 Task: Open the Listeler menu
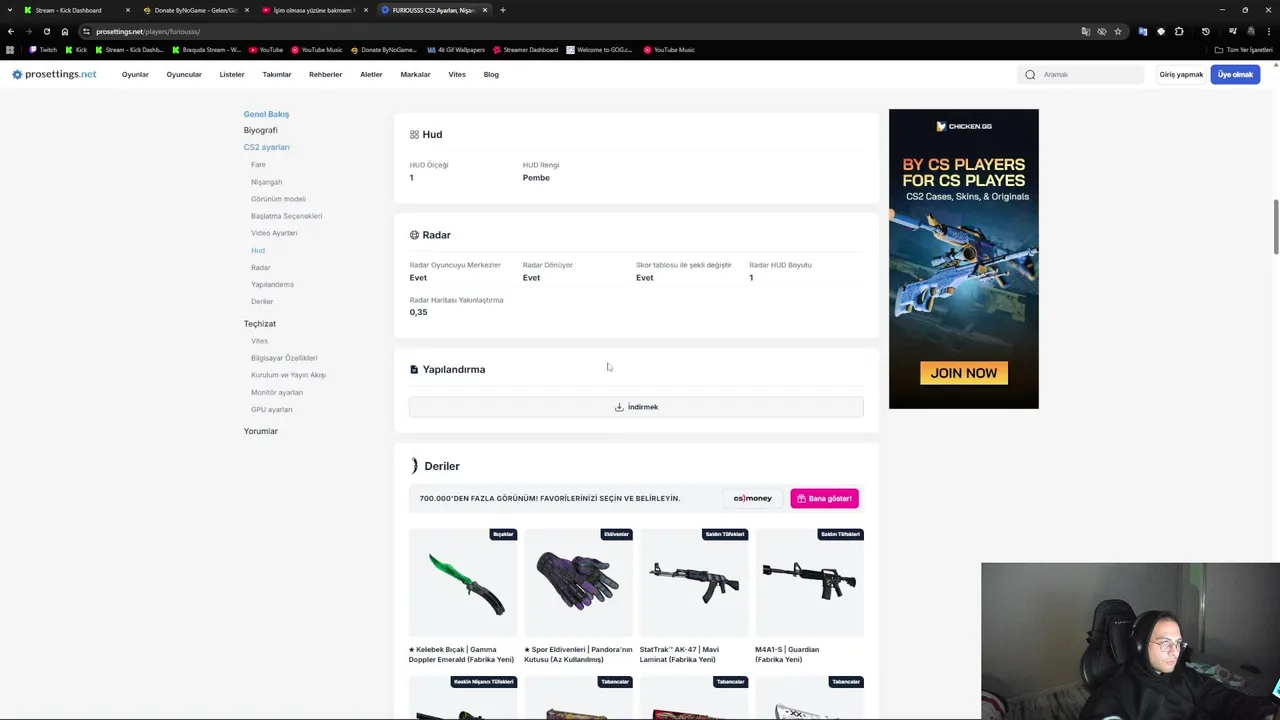[232, 75]
